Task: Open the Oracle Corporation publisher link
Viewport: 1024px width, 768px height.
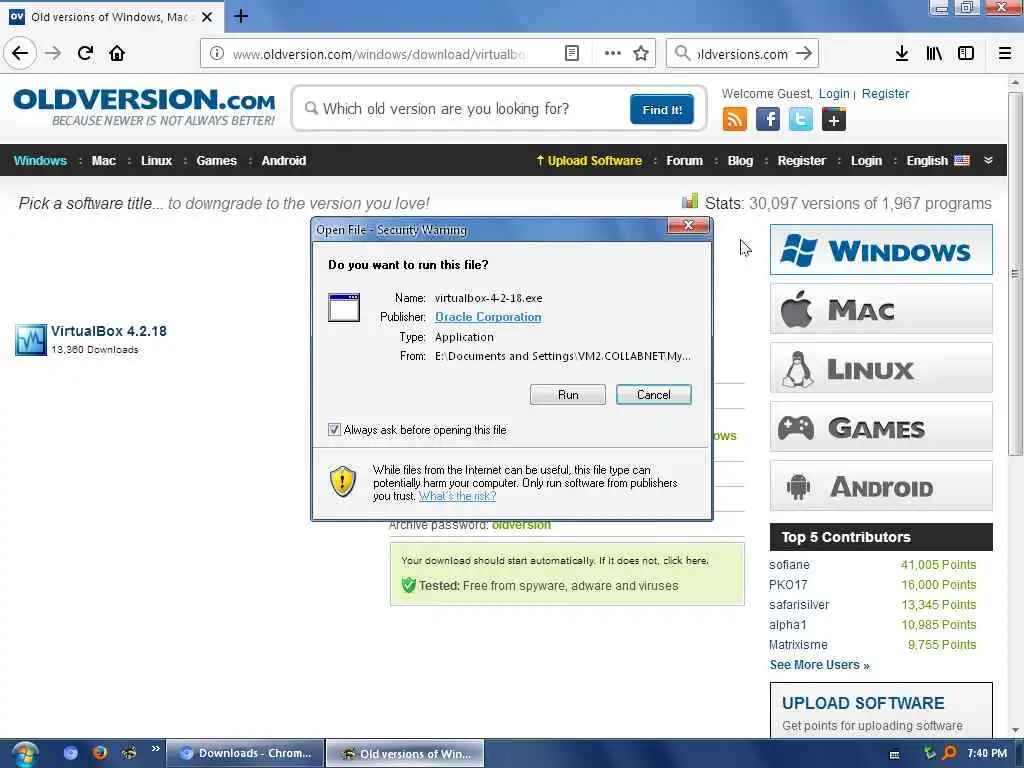Action: pos(488,317)
